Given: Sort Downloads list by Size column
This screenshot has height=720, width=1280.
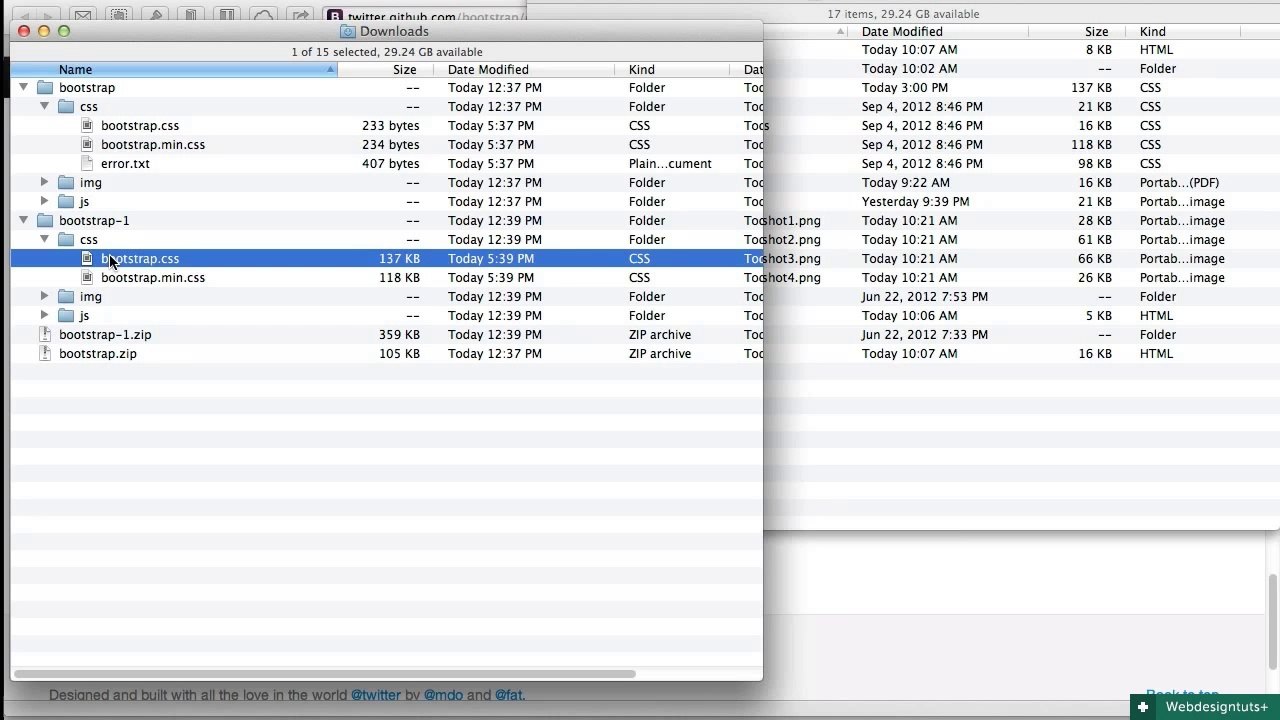Looking at the screenshot, I should pyautogui.click(x=386, y=69).
